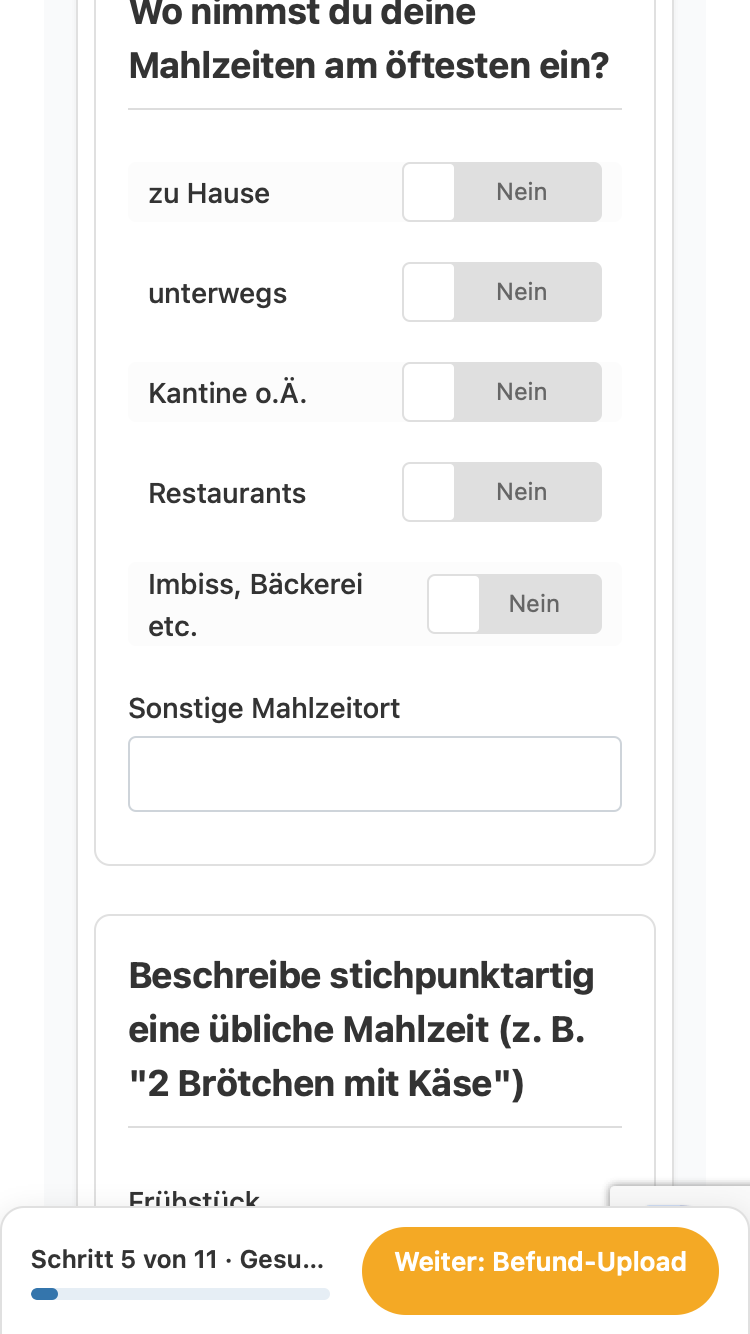Screen dimensions: 750x1334
Task: Toggle the 'zu Hause' switch
Action: pyautogui.click(x=502, y=192)
